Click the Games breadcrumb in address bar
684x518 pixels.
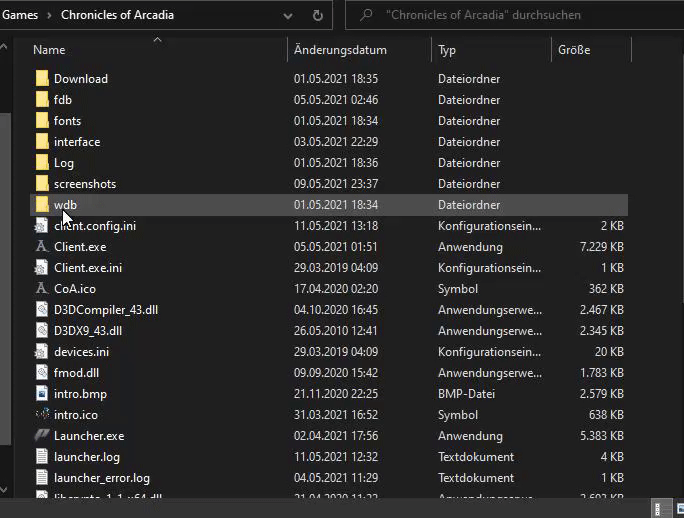click(20, 15)
